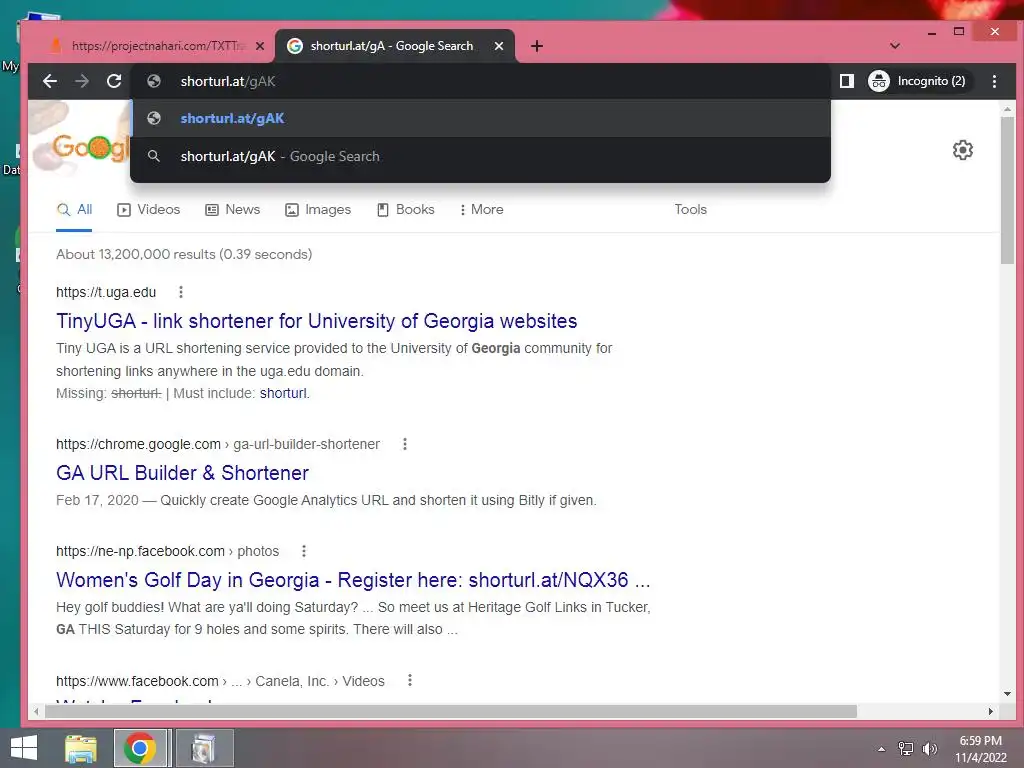Open the network tray icon
The height and width of the screenshot is (768, 1024).
click(906, 749)
